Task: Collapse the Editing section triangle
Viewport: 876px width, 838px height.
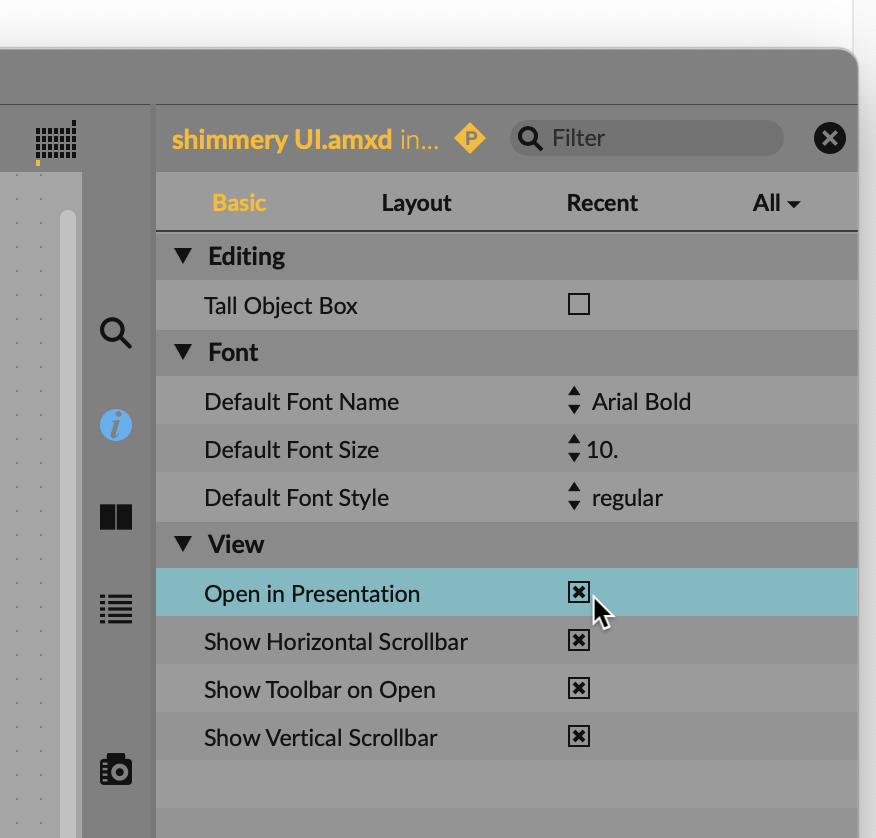Action: click(182, 256)
